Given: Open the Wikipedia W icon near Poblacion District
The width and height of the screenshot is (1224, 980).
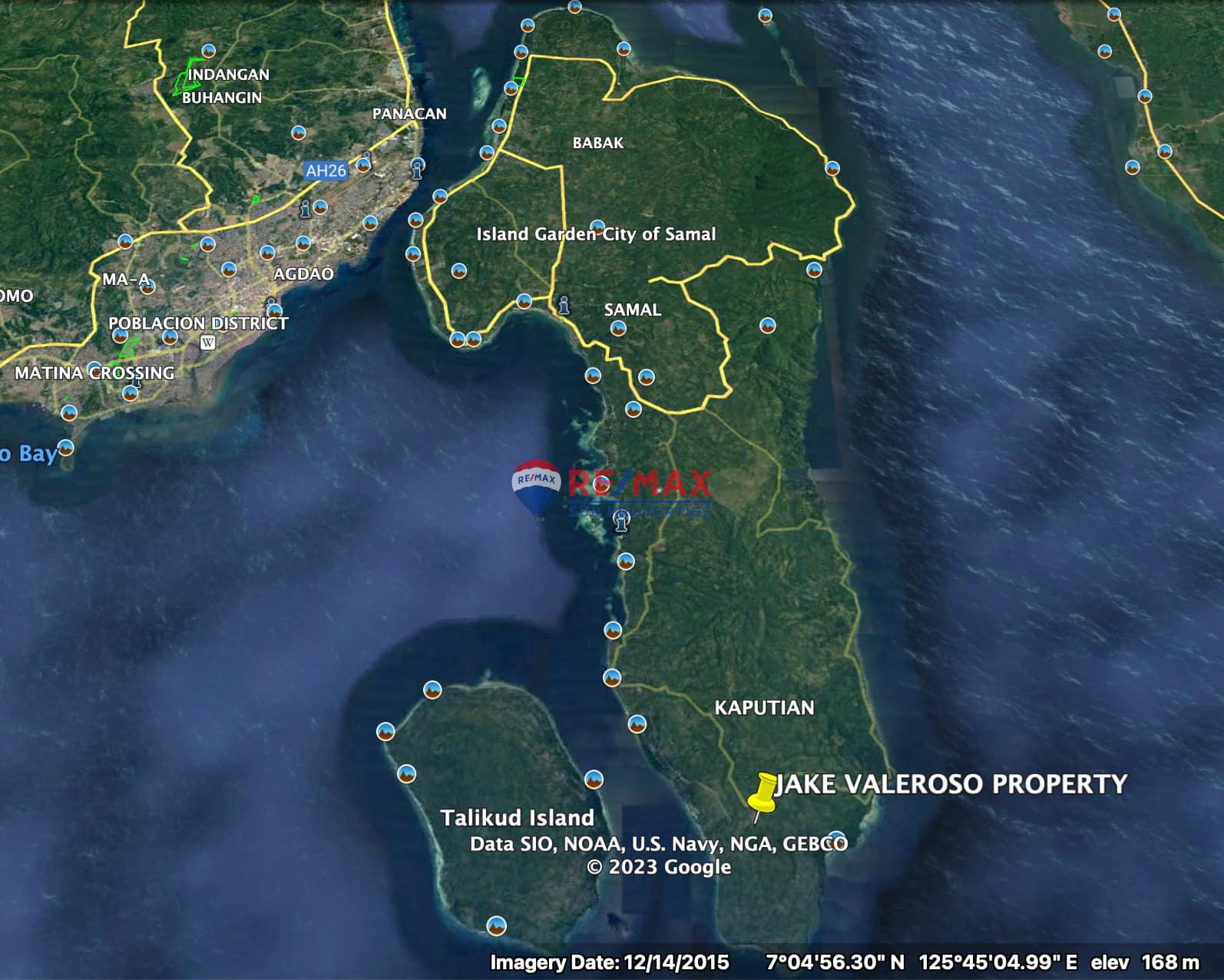Looking at the screenshot, I should click(207, 343).
